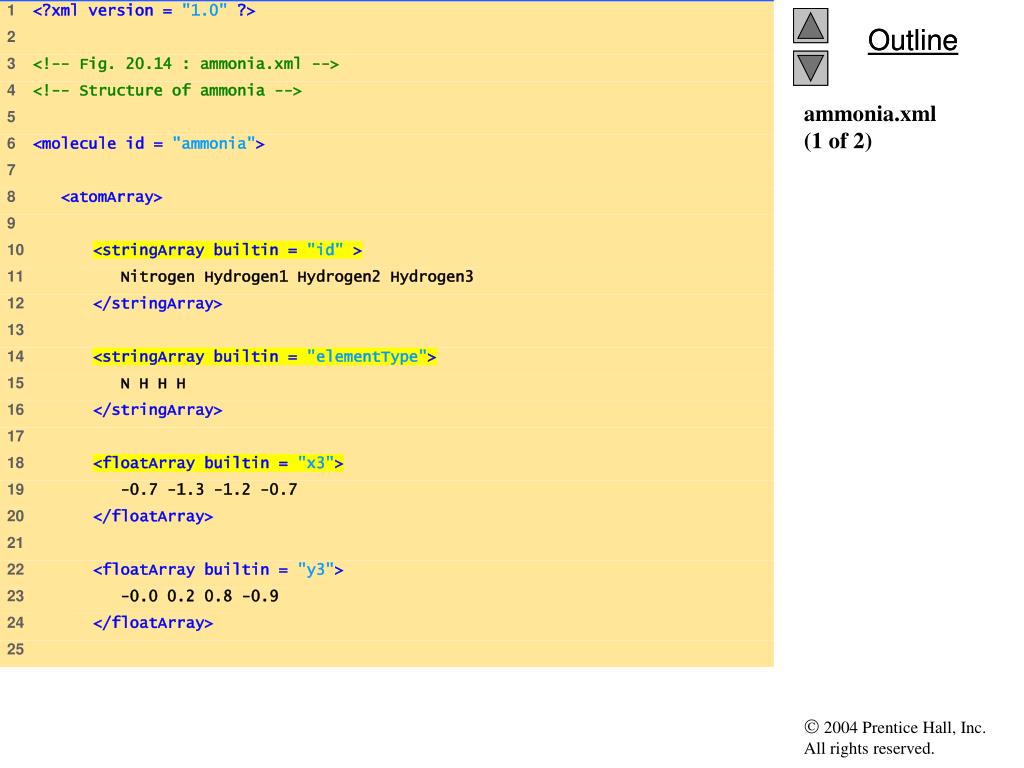Select the 'Structure of ammonia' comment
The image size is (1024, 768).
pyautogui.click(x=167, y=91)
